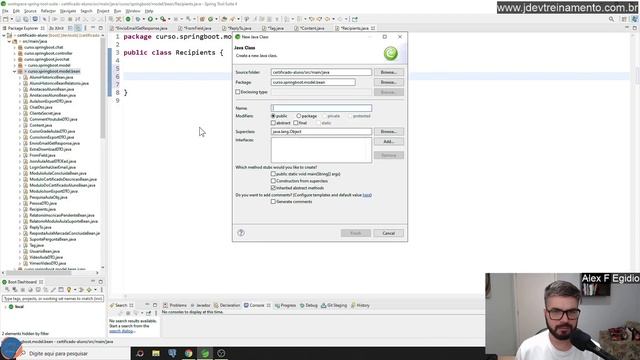Add an interface with Add button
The height and width of the screenshot is (360, 640).
pos(389,142)
